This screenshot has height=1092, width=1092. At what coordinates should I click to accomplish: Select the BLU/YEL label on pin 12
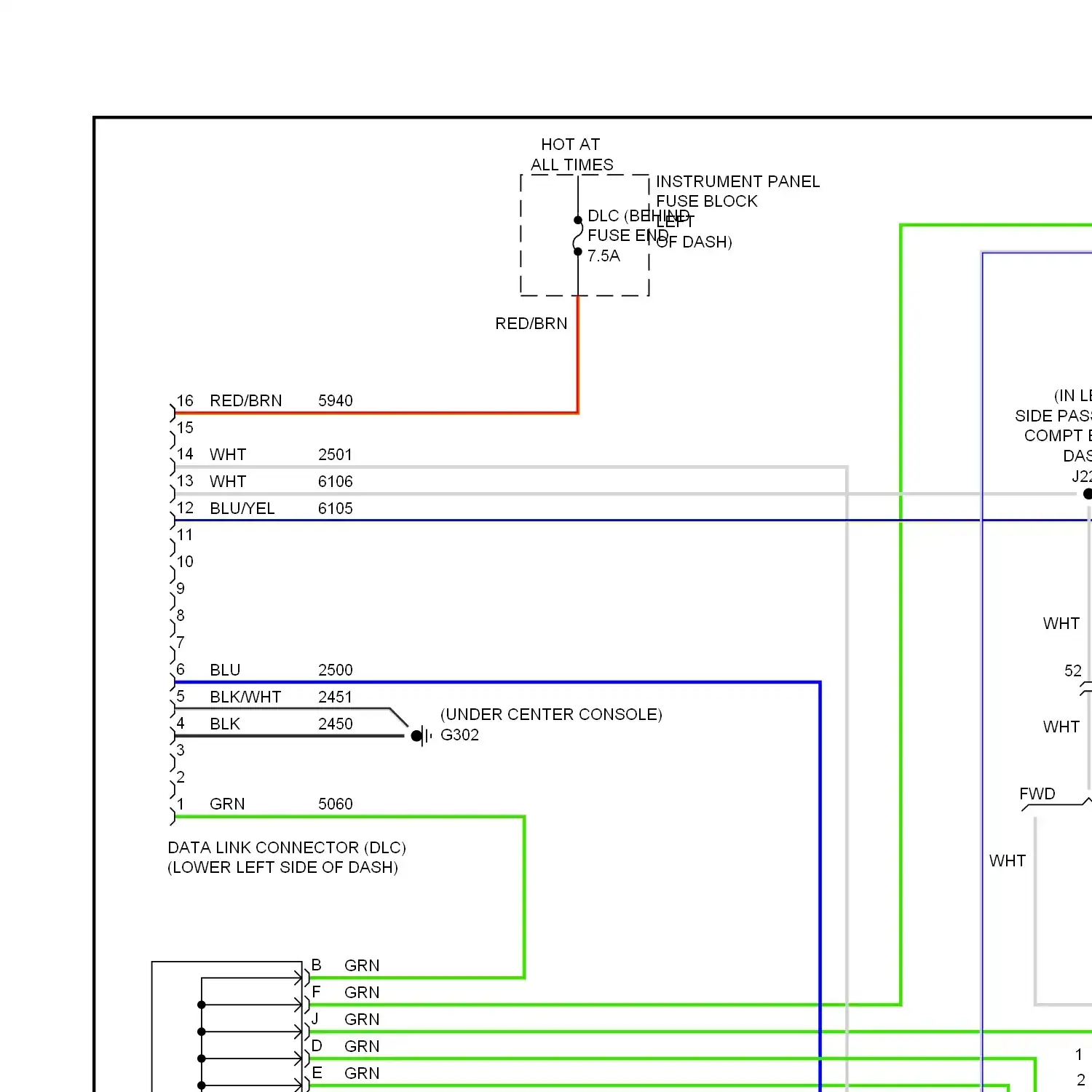pos(242,509)
